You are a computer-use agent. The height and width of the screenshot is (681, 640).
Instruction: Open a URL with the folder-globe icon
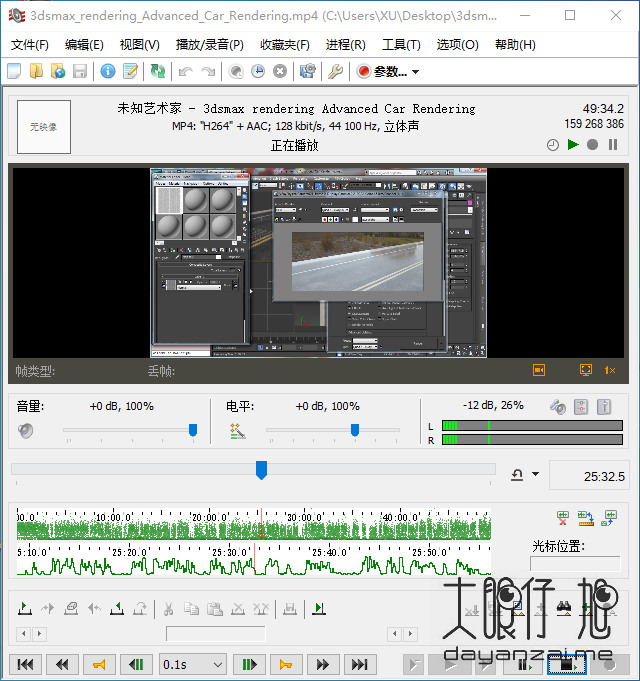[x=58, y=71]
